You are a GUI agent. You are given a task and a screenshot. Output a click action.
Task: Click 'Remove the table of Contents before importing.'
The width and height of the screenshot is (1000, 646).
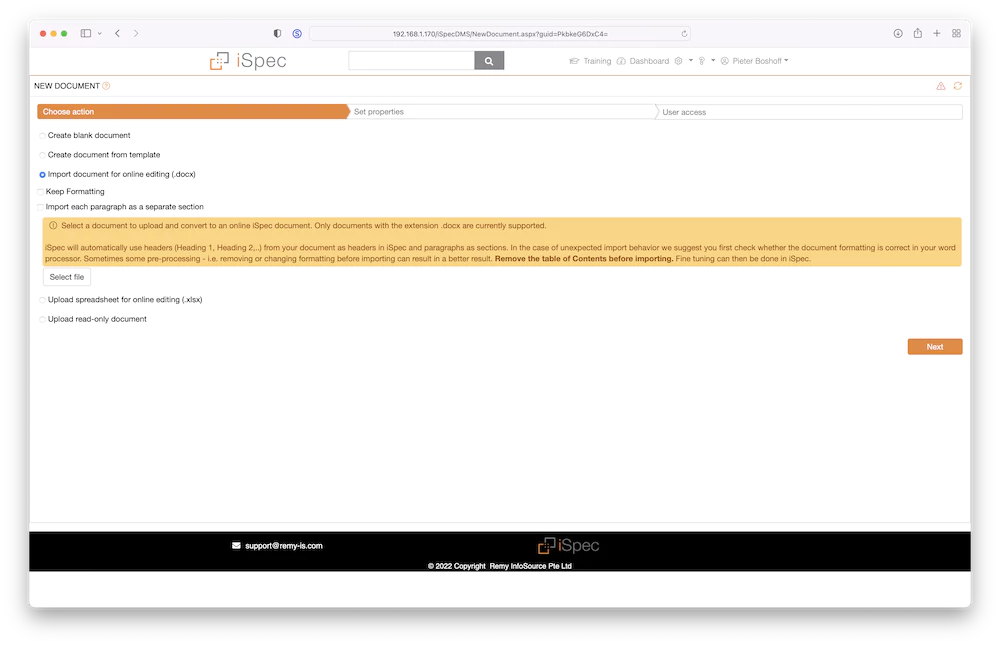(x=584, y=259)
